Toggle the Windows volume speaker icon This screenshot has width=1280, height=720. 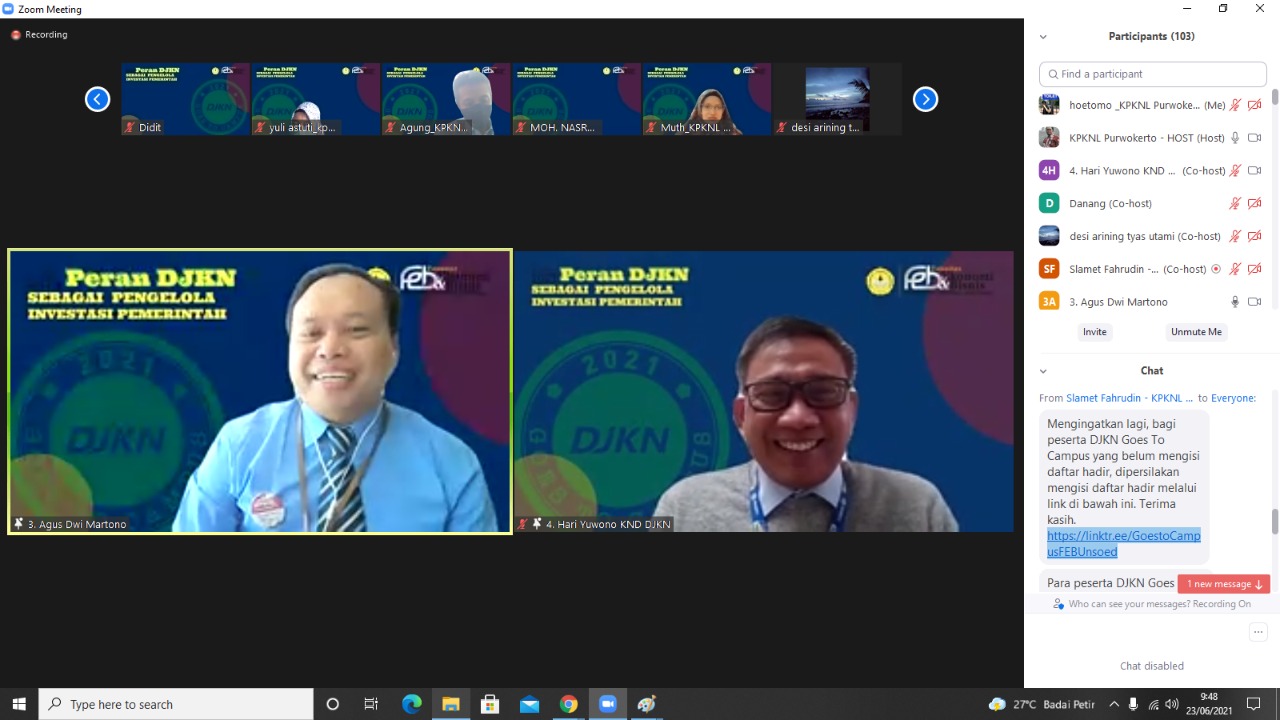point(1171,704)
